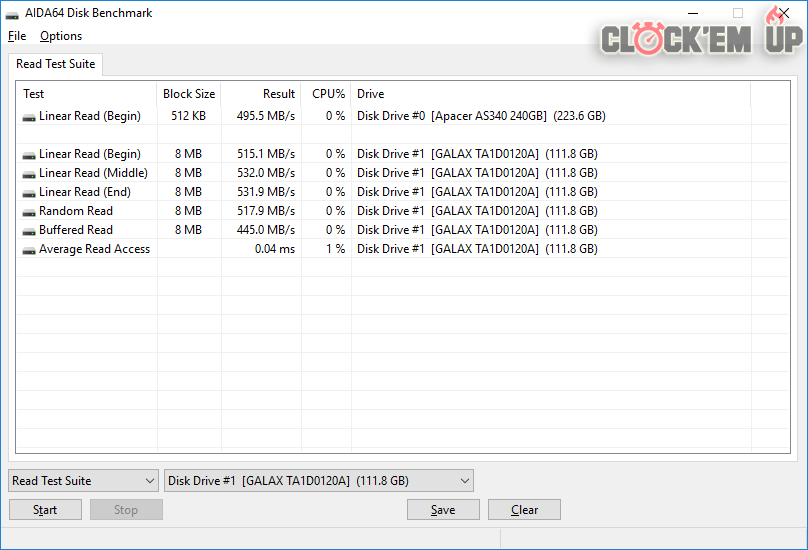Click the Result column header
This screenshot has width=808, height=550.
click(x=261, y=94)
